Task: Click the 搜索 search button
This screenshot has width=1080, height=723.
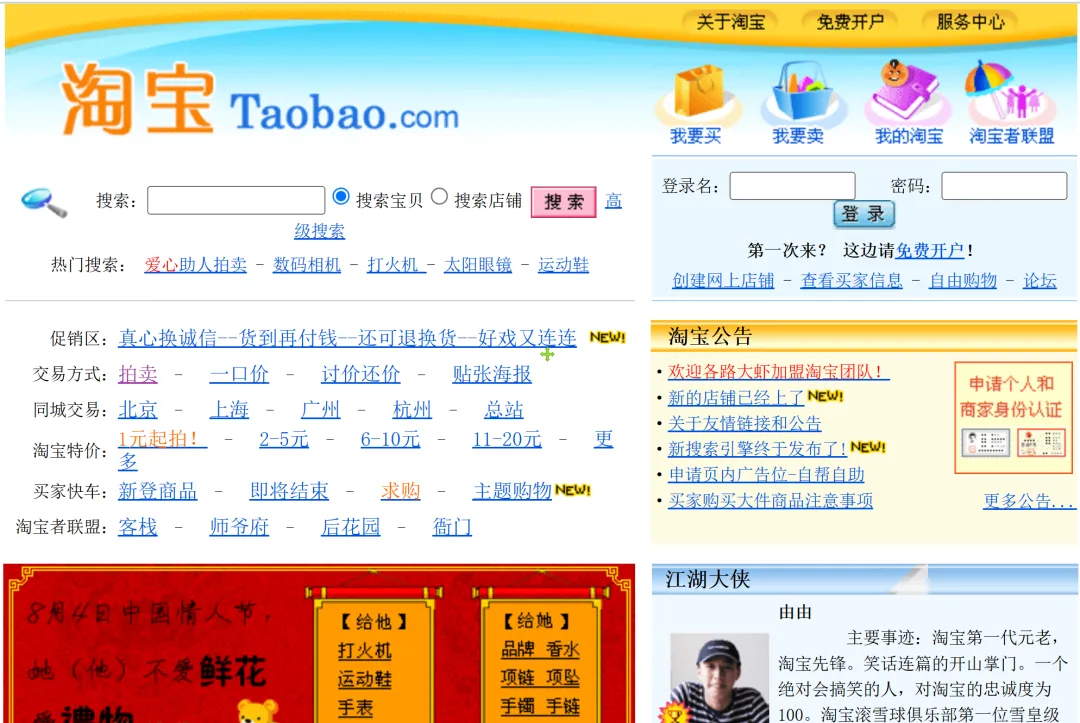Action: pos(563,202)
